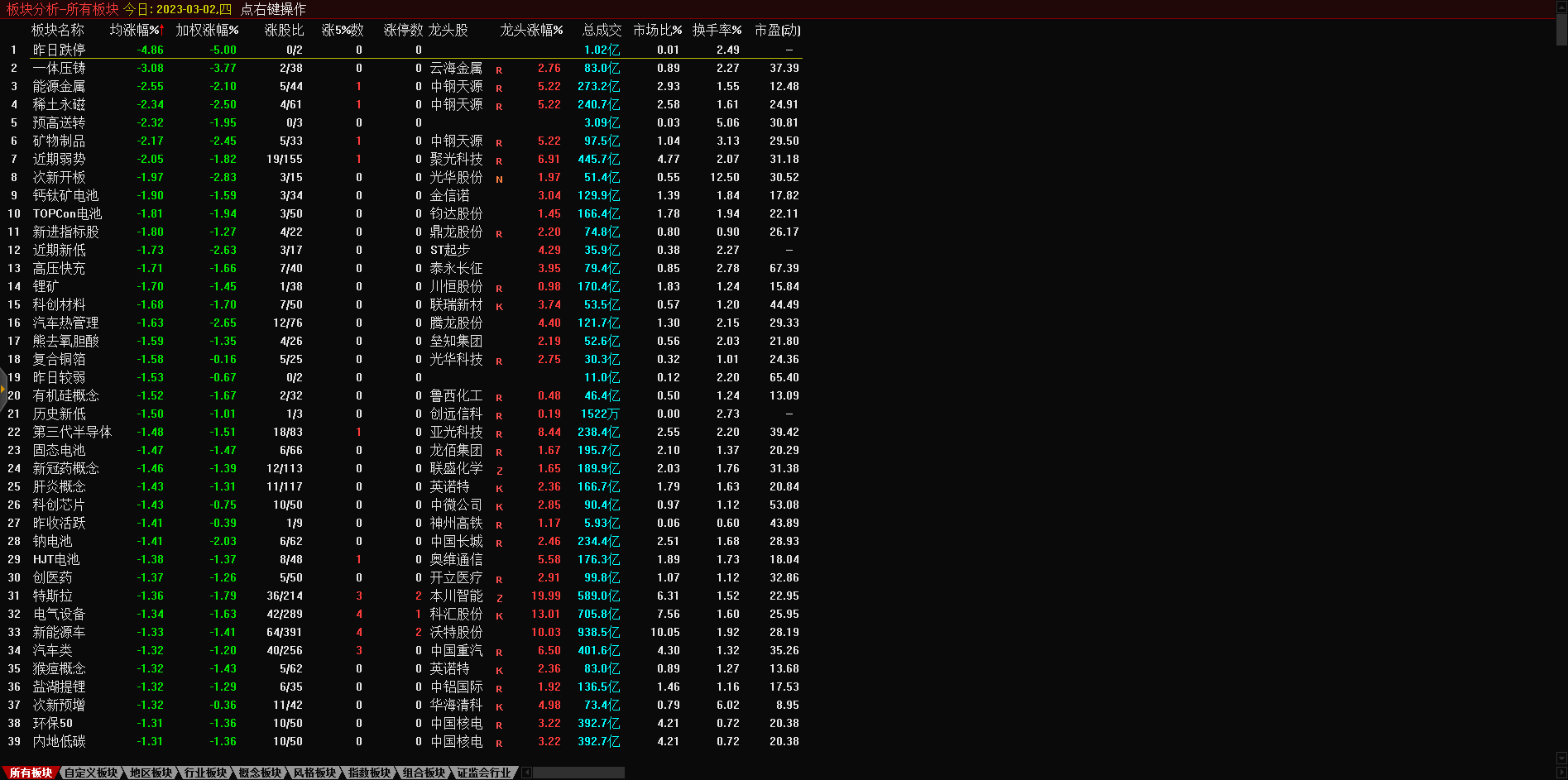Click the vertical scrollbar up arrow

[1561, 6]
